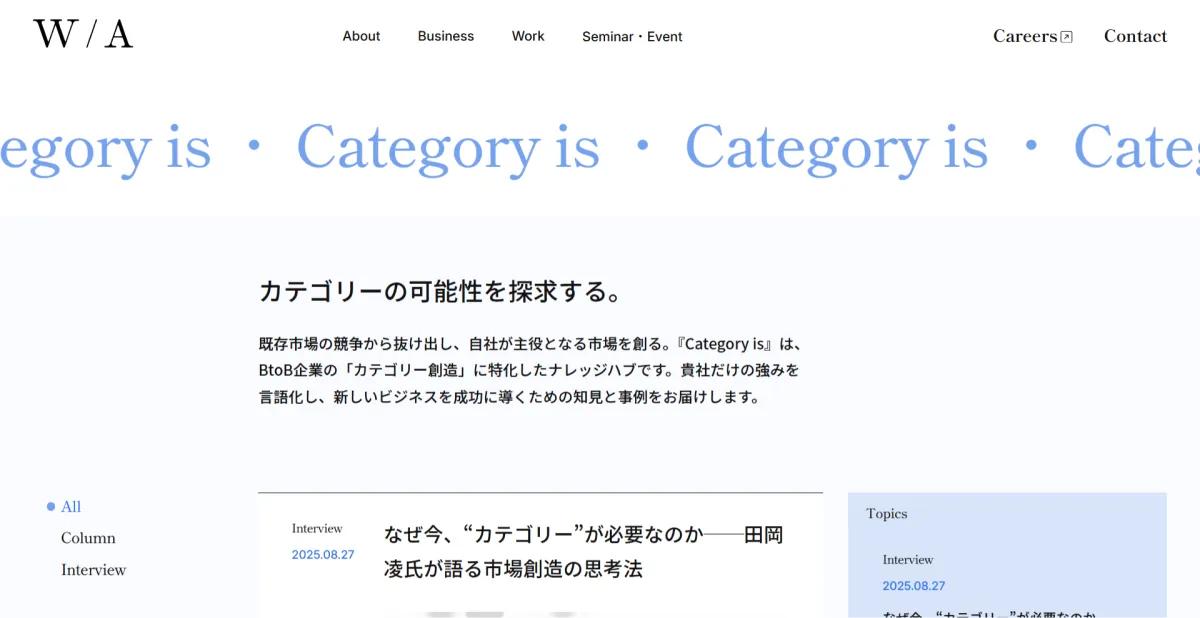The height and width of the screenshot is (618, 1200).
Task: Filter articles by Interview in left sidebar
Action: click(x=94, y=570)
